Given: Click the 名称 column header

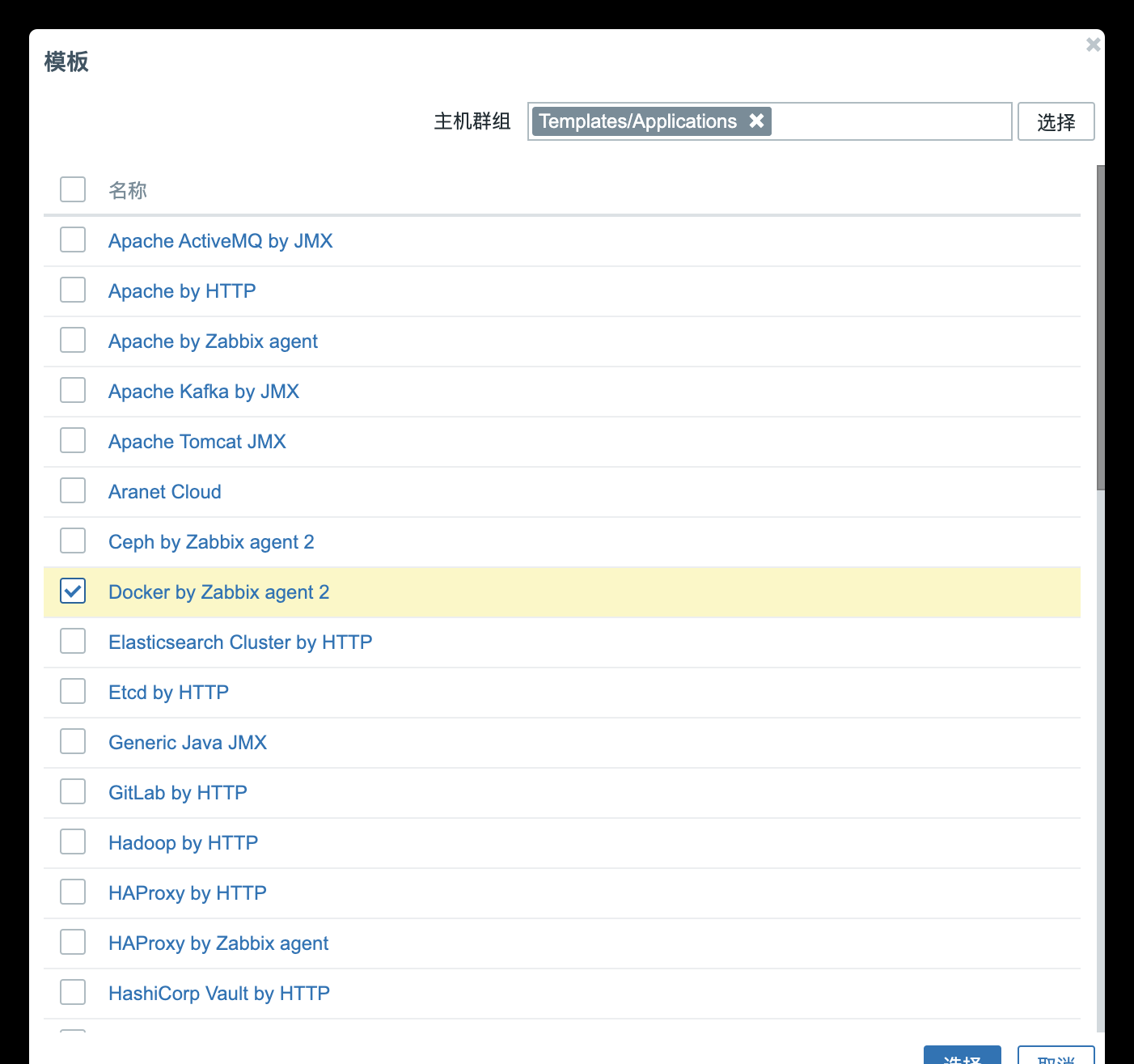Looking at the screenshot, I should [128, 190].
